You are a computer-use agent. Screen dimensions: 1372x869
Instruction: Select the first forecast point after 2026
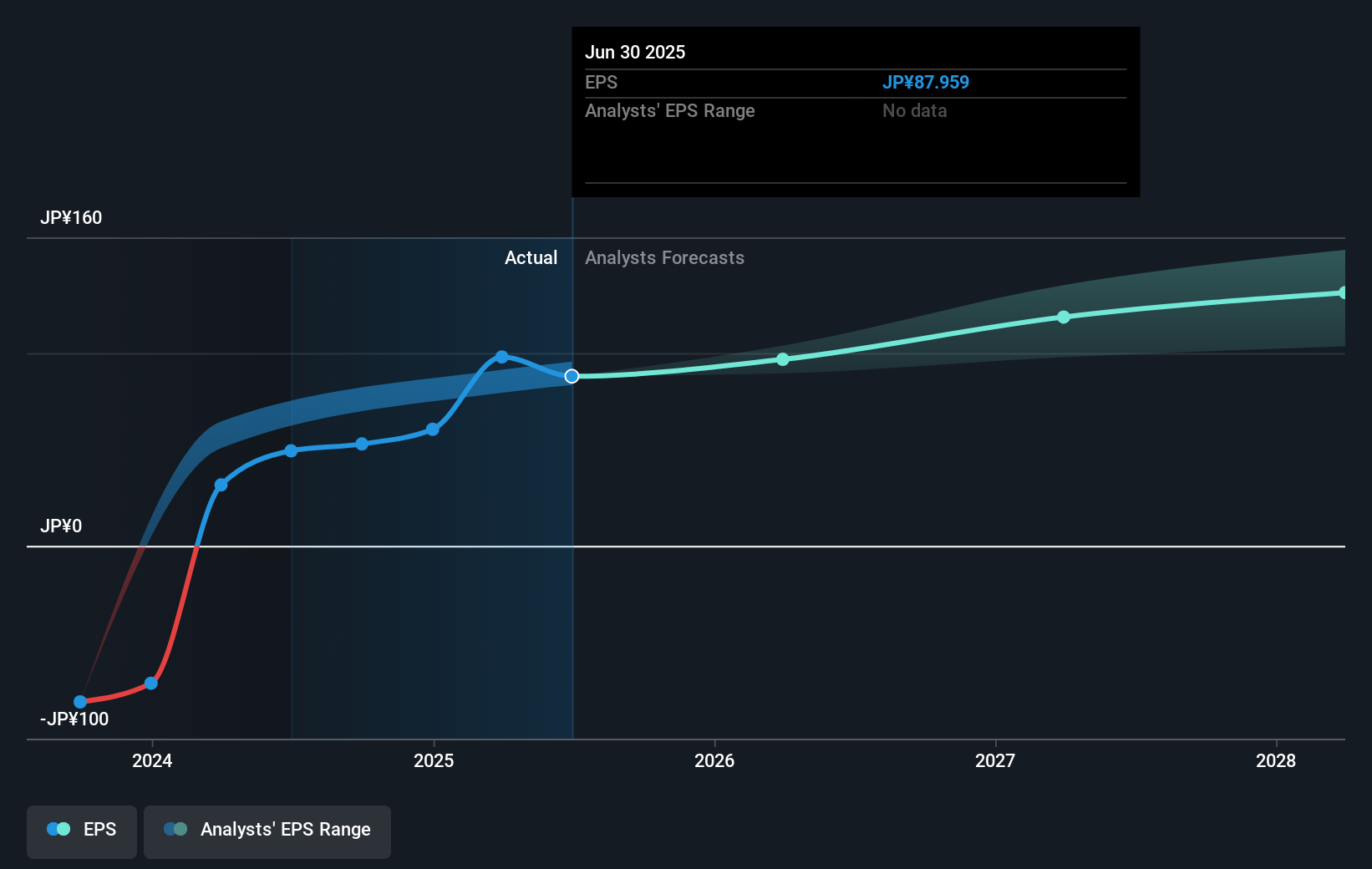[783, 359]
